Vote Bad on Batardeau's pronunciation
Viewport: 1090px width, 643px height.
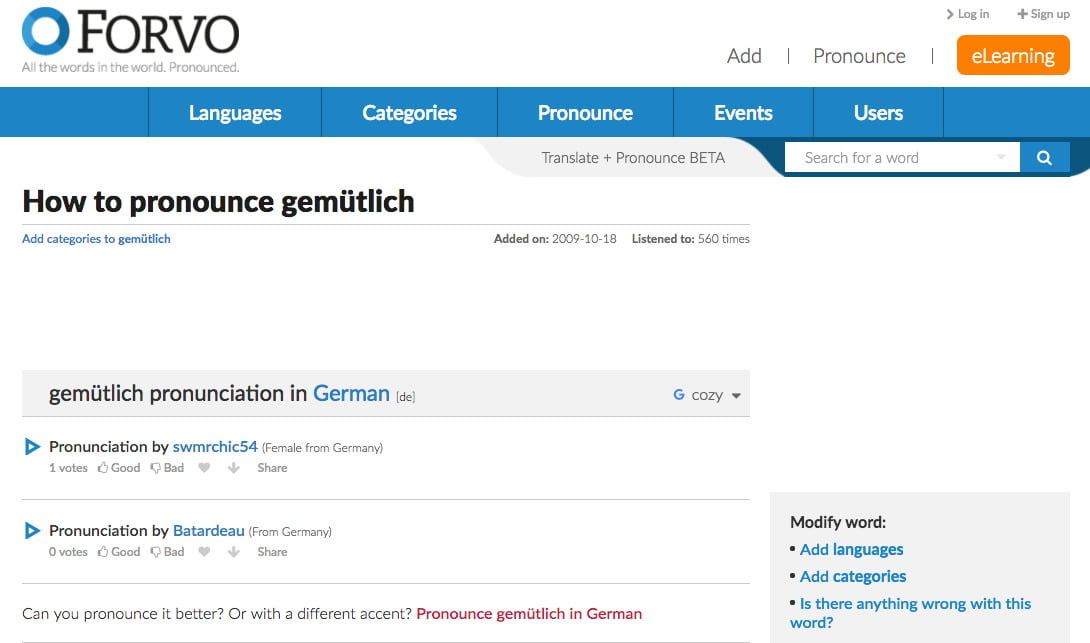(x=168, y=552)
